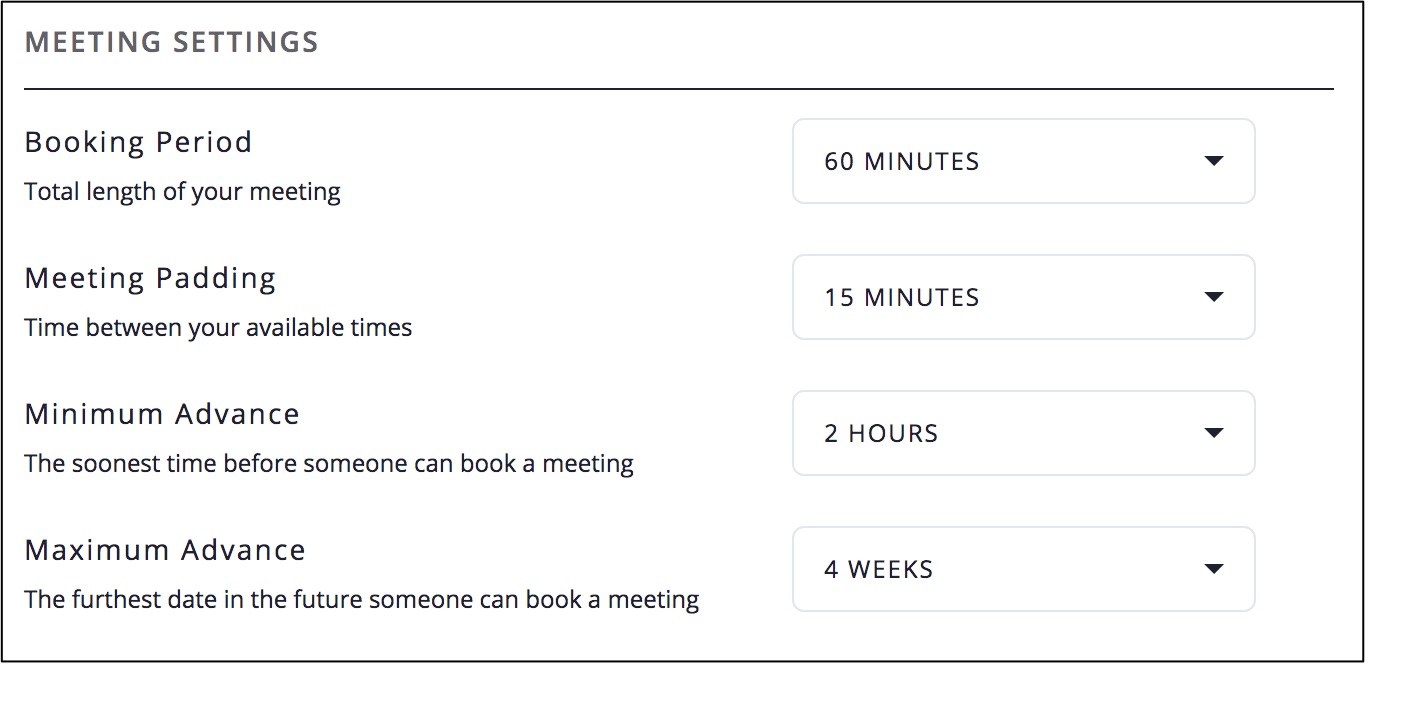This screenshot has height=704, width=1406.
Task: Select the Booking Period label
Action: point(138,142)
